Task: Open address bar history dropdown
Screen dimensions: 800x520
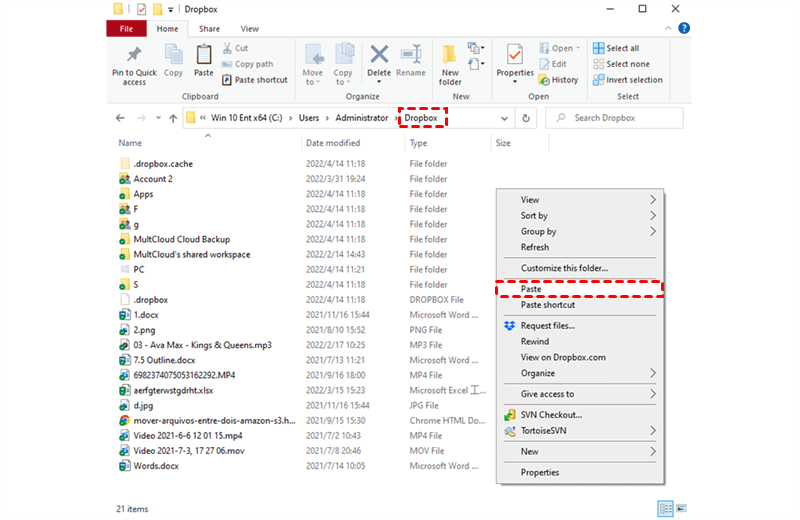Action: (x=504, y=118)
